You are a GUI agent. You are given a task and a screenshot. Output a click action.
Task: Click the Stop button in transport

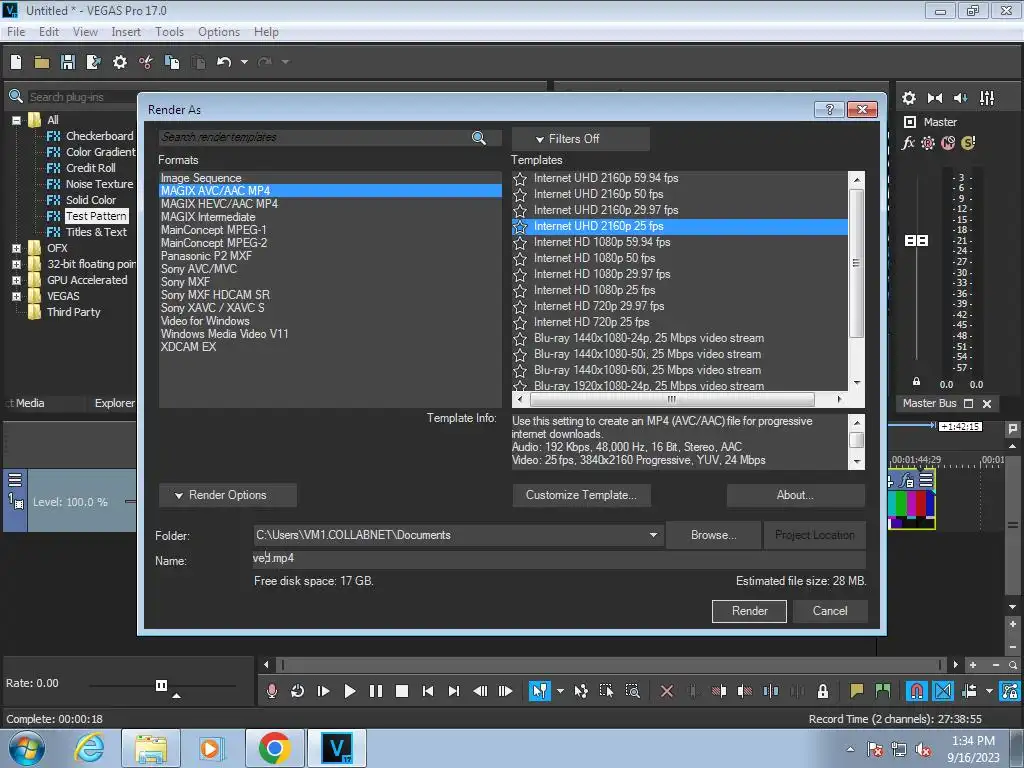click(x=402, y=691)
